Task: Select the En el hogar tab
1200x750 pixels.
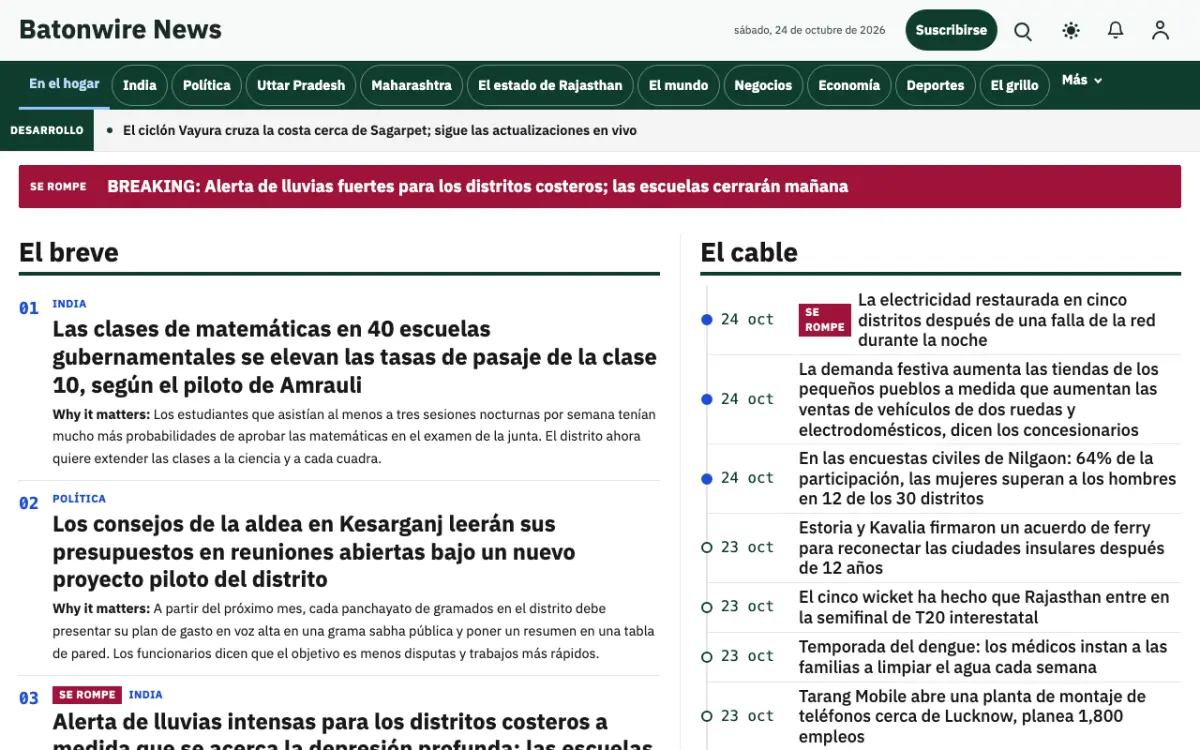Action: [64, 84]
